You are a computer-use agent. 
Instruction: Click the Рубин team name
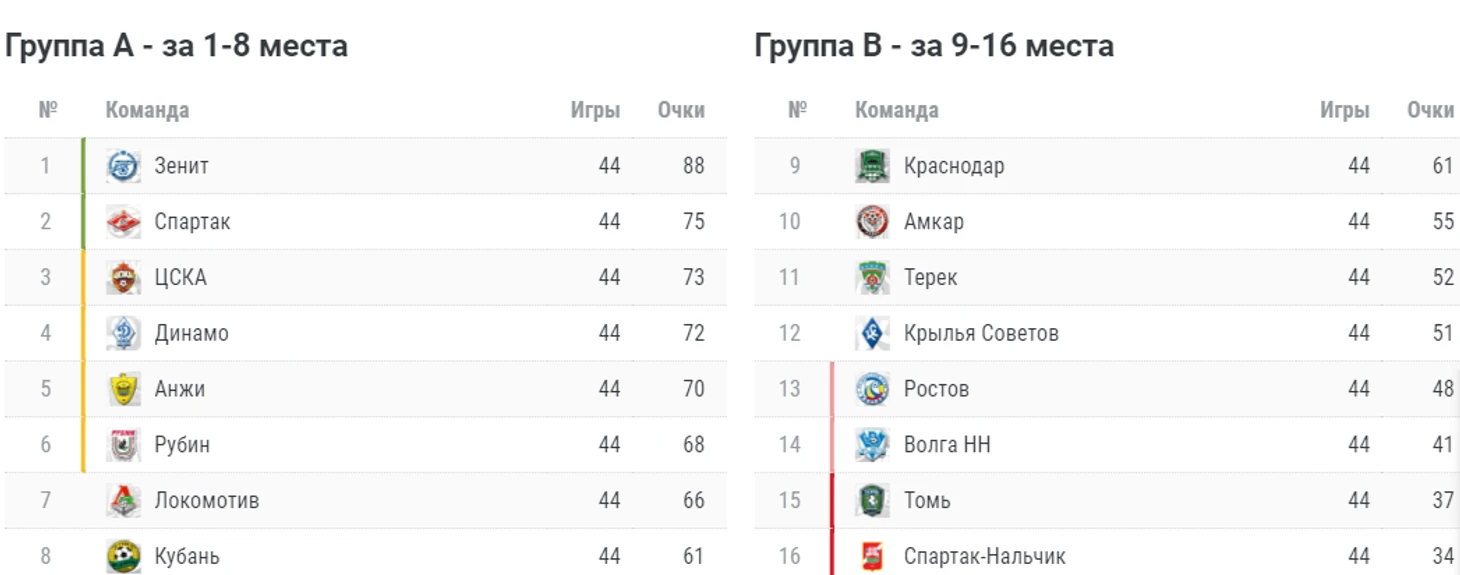(182, 444)
